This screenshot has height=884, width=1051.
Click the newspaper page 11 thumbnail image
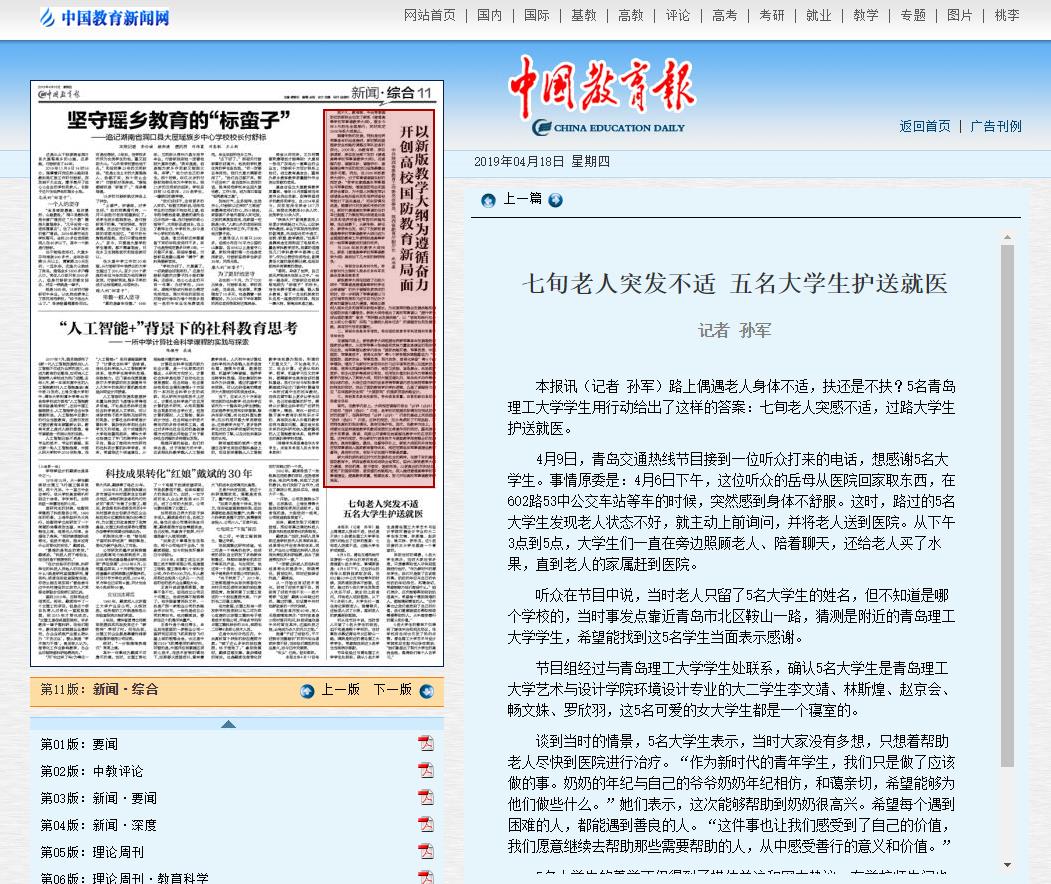click(x=237, y=372)
